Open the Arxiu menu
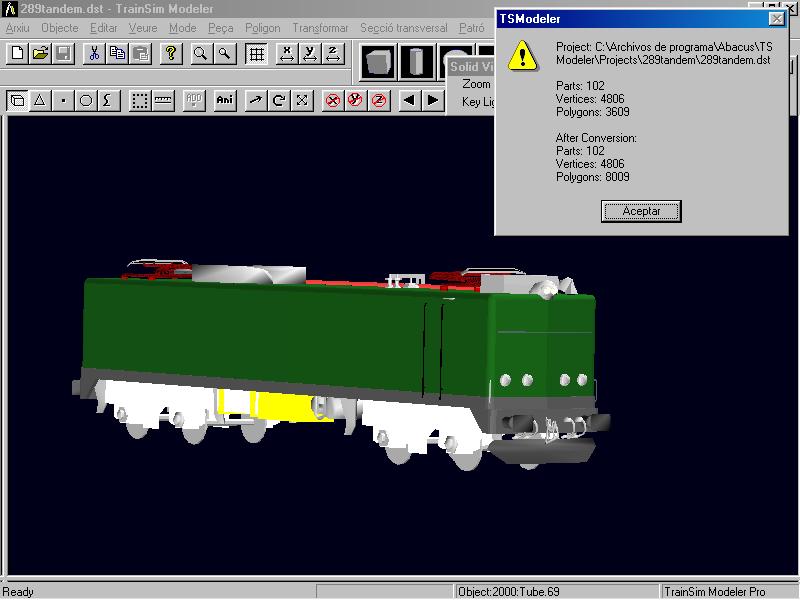This screenshot has width=800, height=600. coord(18,28)
